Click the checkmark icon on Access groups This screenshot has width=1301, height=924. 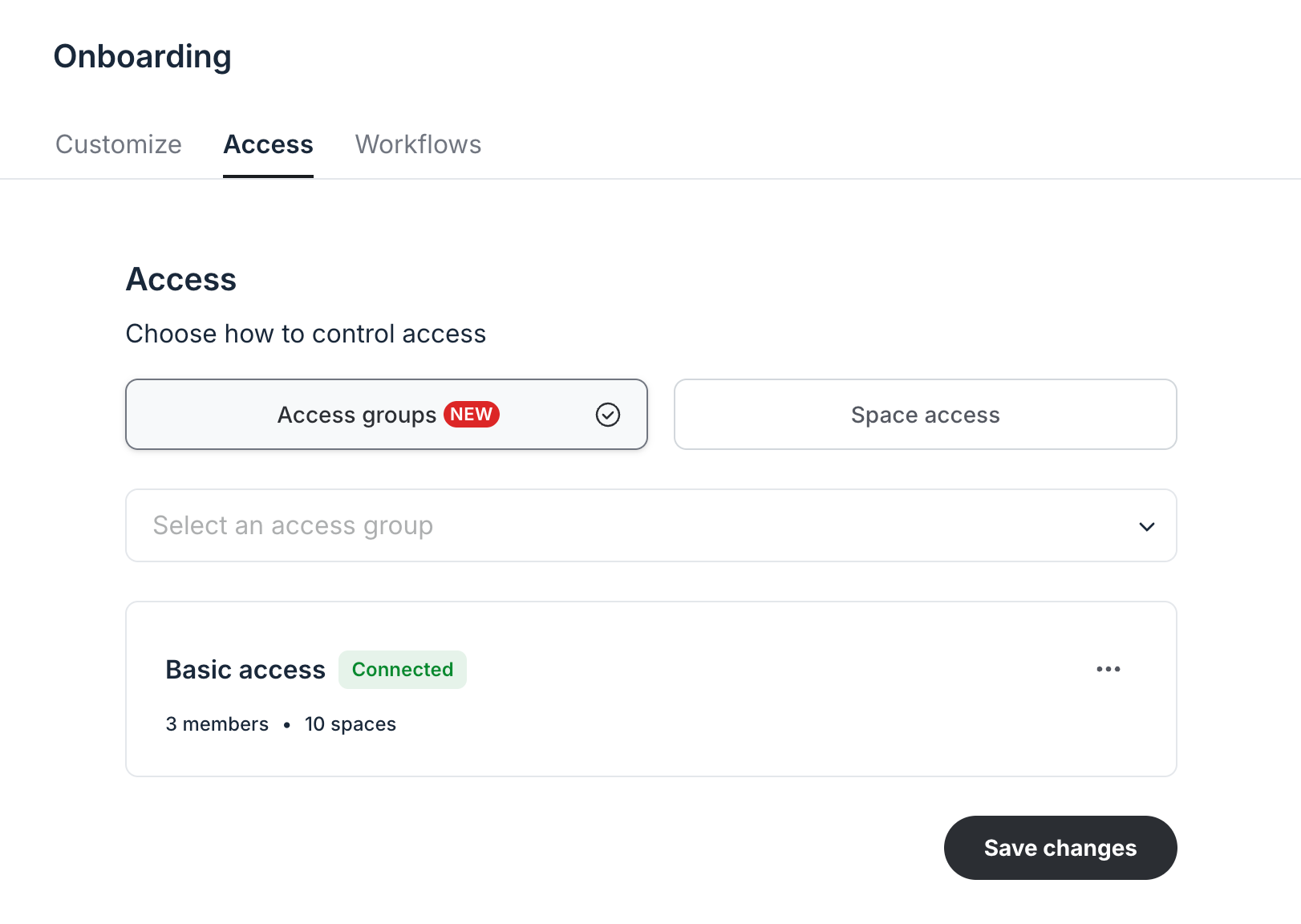[609, 415]
